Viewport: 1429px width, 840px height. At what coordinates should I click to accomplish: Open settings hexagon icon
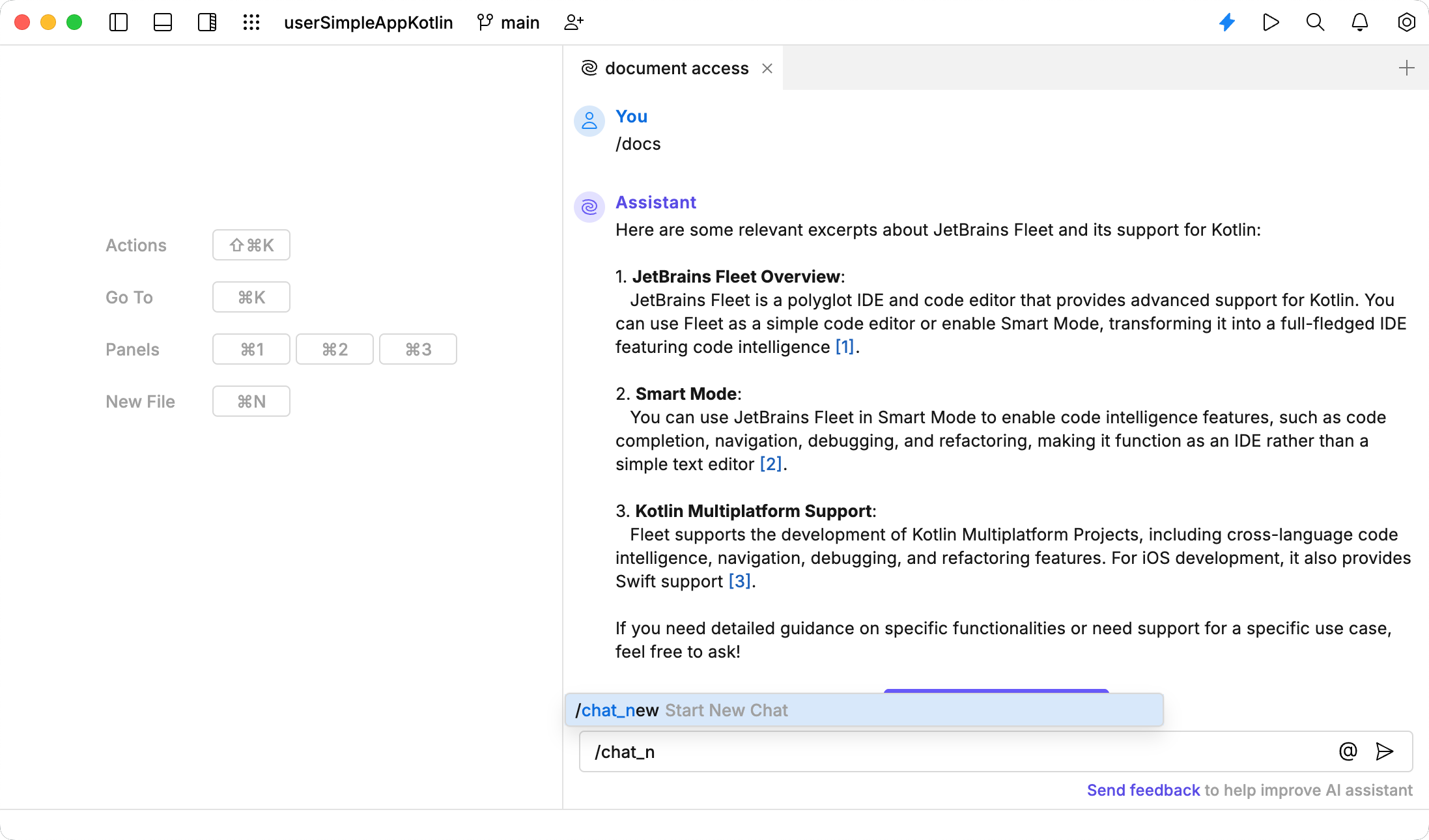coord(1406,23)
